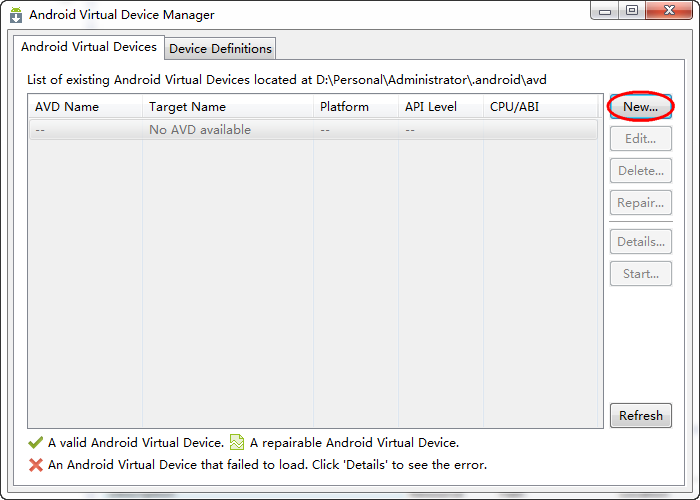Click the Start... button
Image resolution: width=700 pixels, height=500 pixels.
640,274
